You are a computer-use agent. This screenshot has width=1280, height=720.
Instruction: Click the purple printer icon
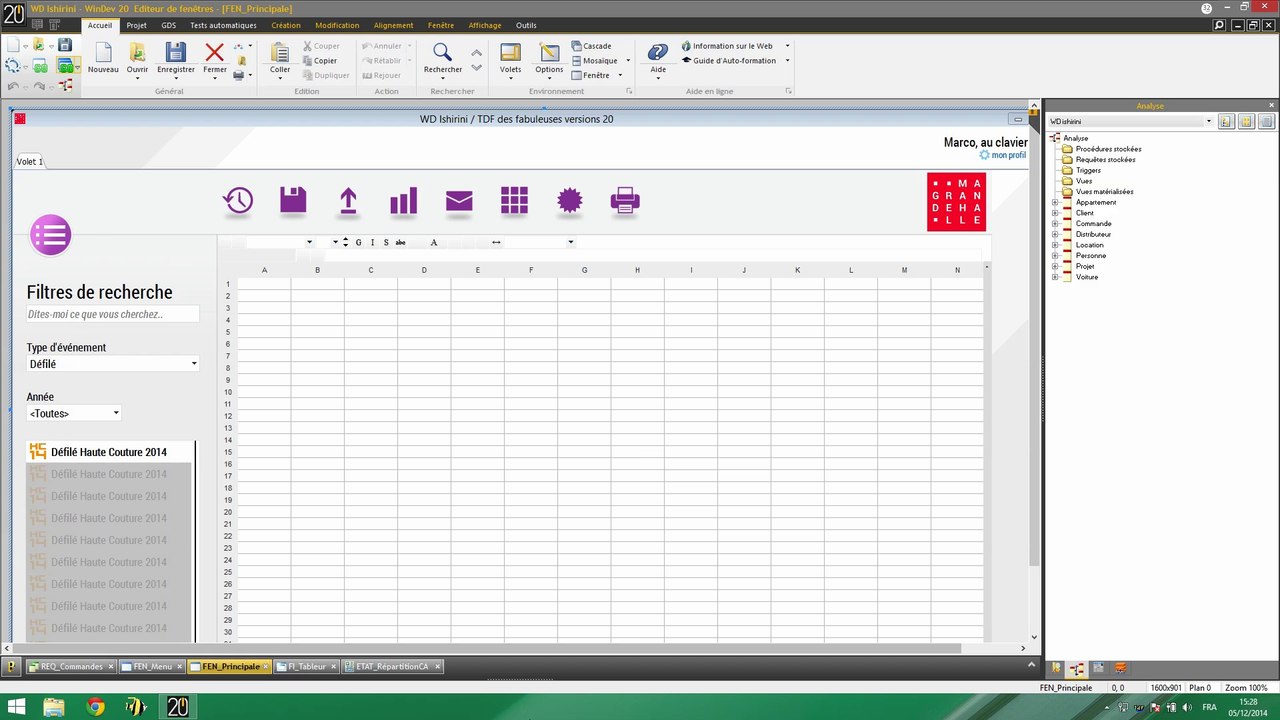(x=625, y=201)
